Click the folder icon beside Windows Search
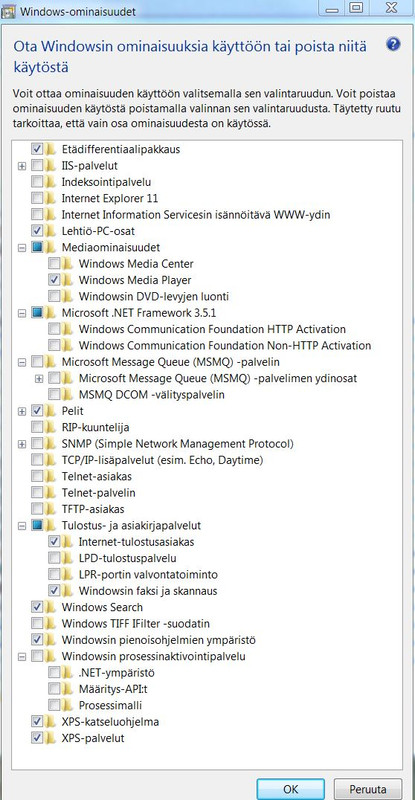 (50, 607)
